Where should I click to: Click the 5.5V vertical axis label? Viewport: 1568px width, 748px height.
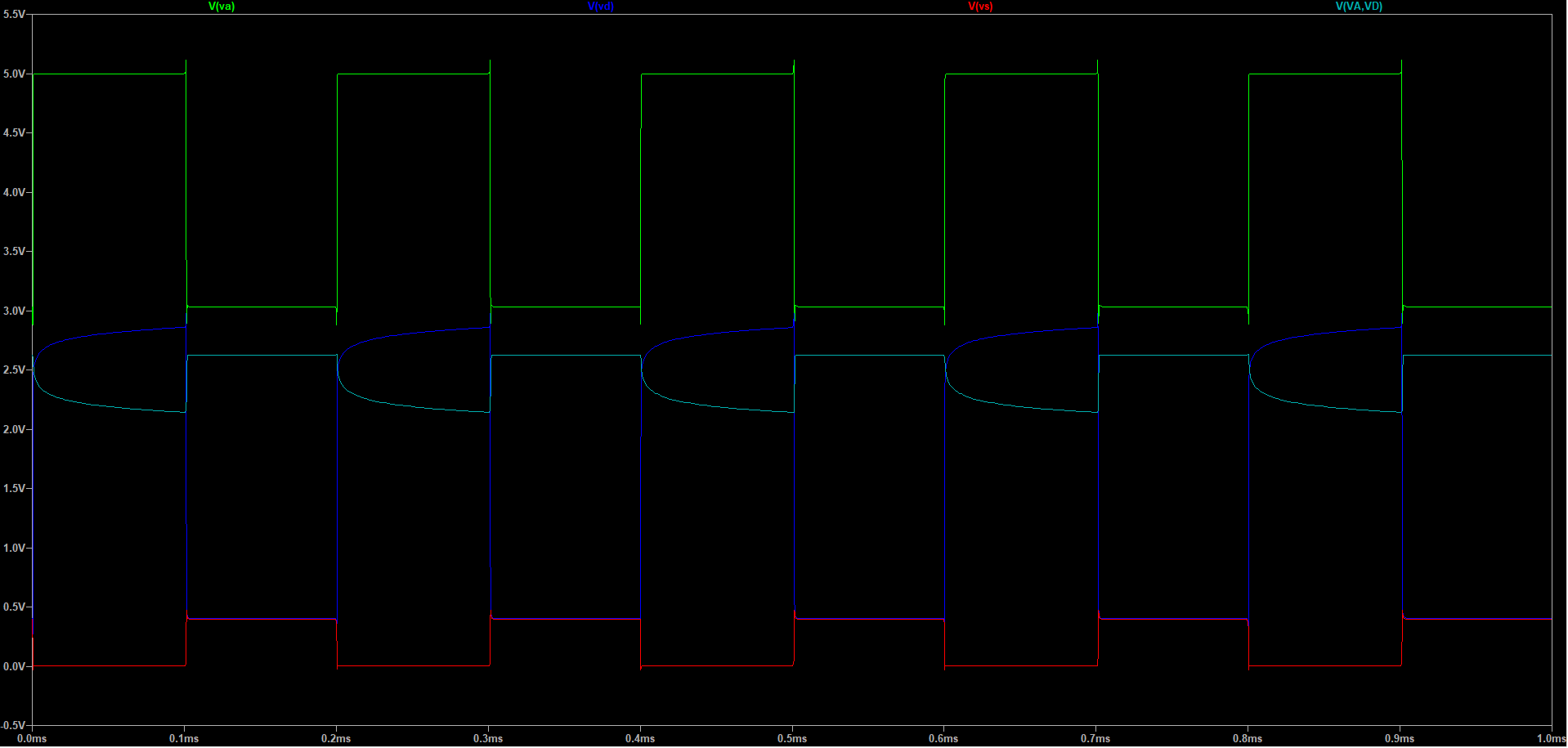pos(14,15)
